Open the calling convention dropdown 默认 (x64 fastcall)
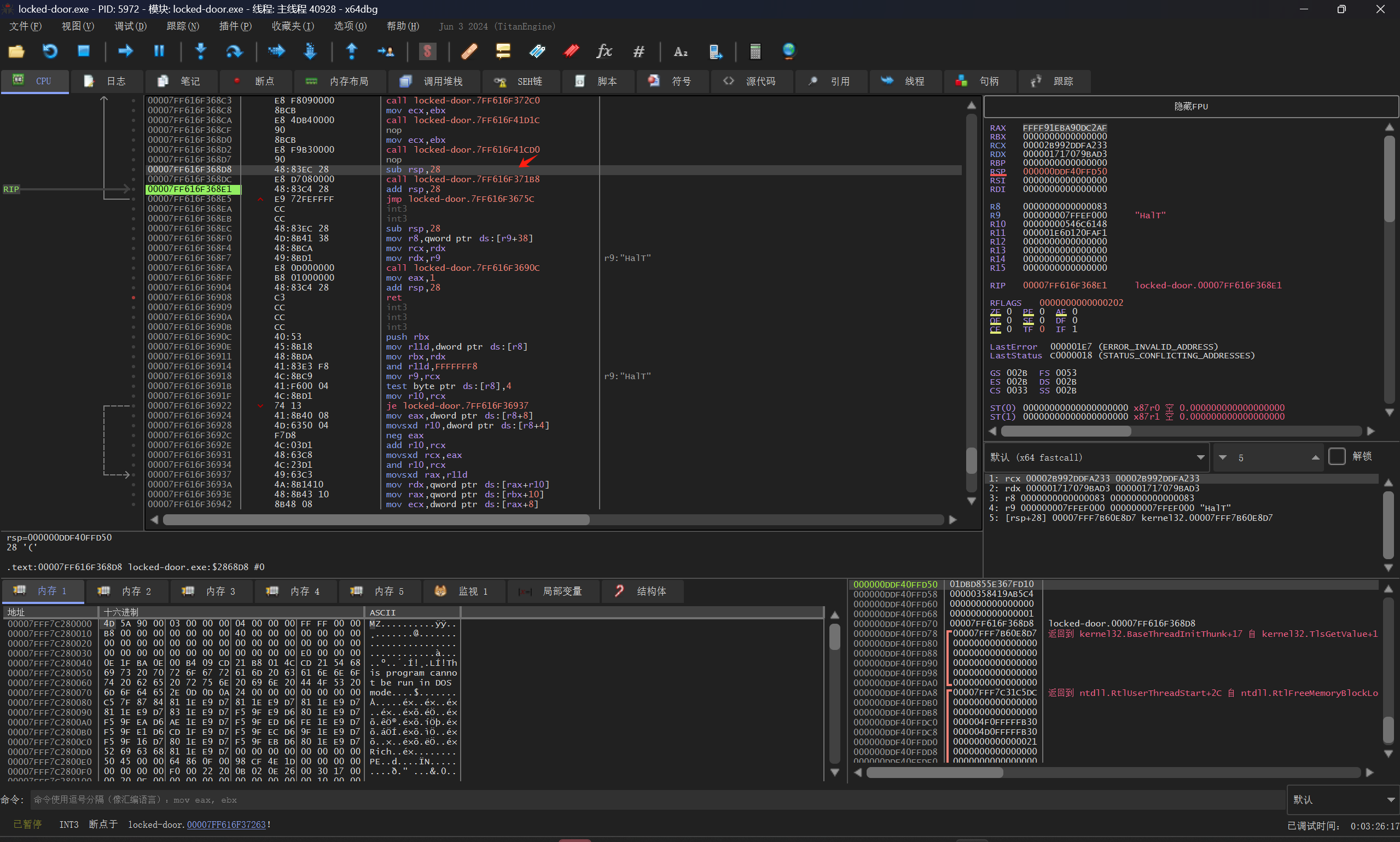 tap(1096, 457)
